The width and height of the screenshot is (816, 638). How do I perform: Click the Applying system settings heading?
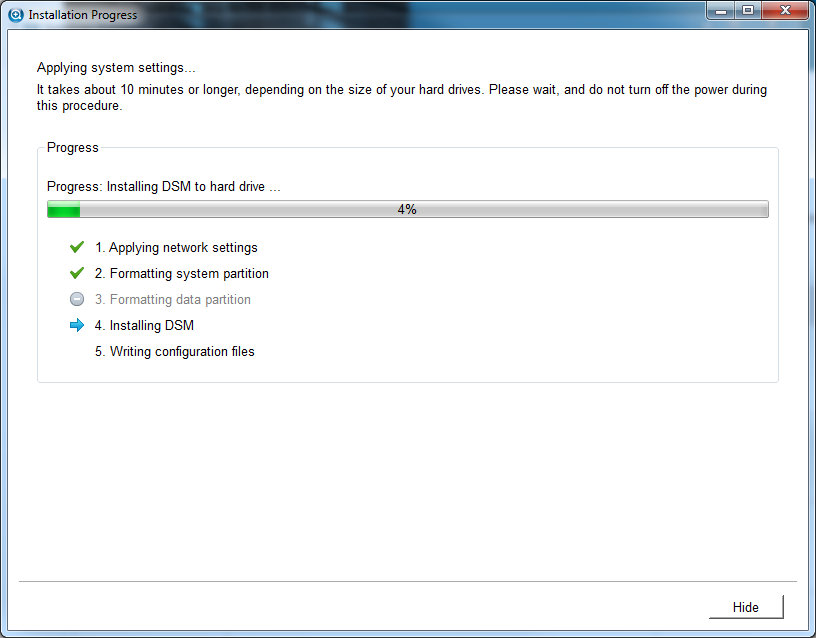click(117, 68)
